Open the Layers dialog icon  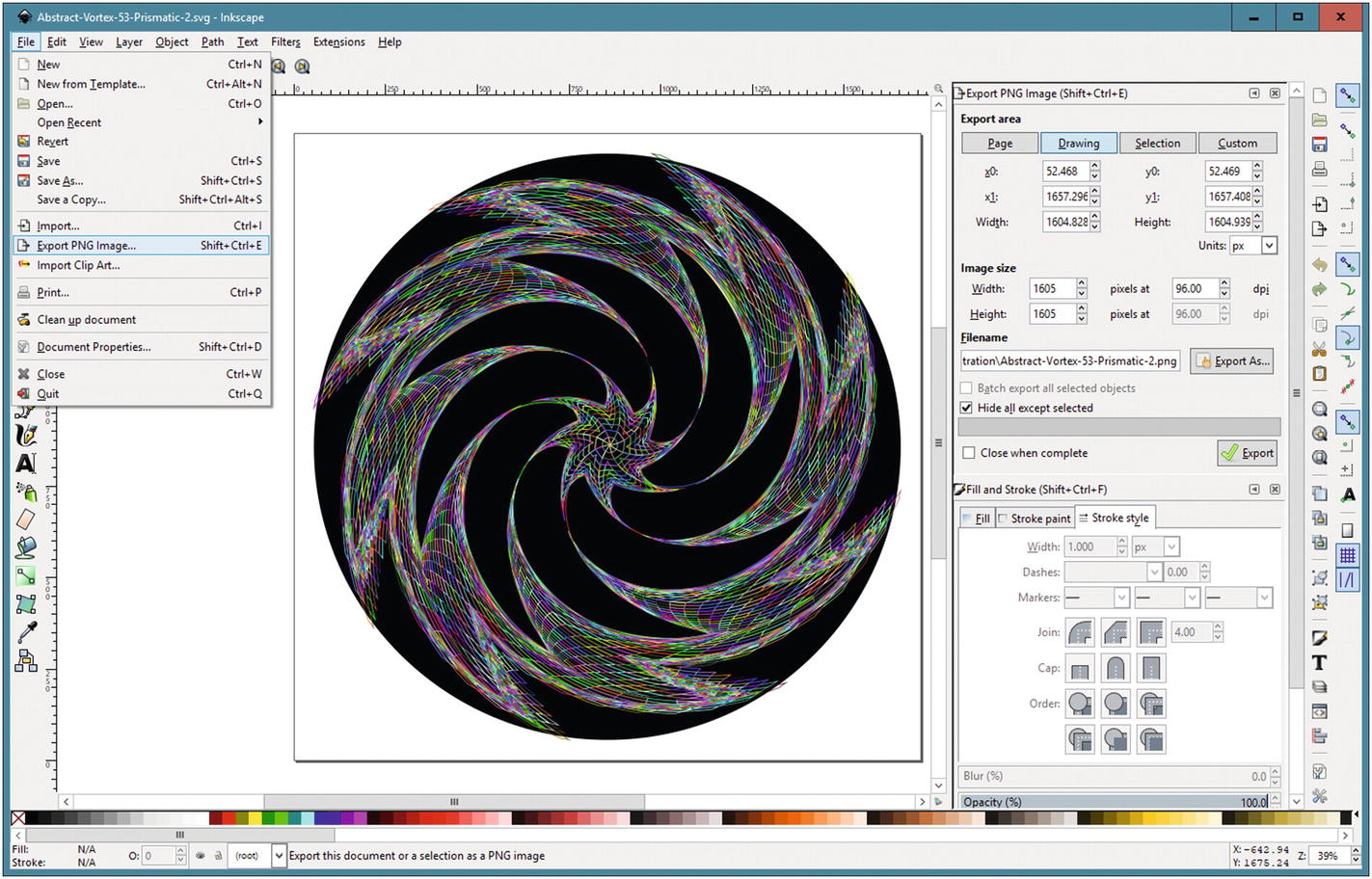point(1320,687)
